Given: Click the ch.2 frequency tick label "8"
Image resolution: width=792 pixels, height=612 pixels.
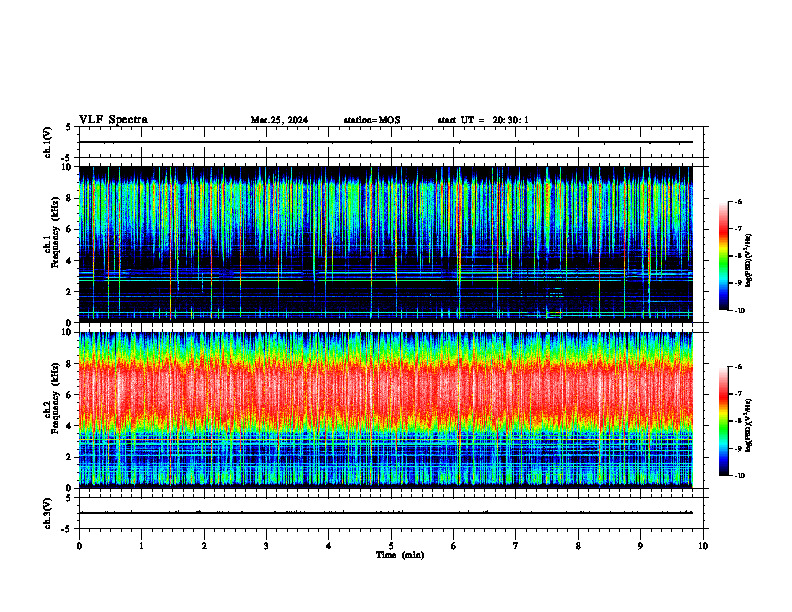Looking at the screenshot, I should [70, 364].
